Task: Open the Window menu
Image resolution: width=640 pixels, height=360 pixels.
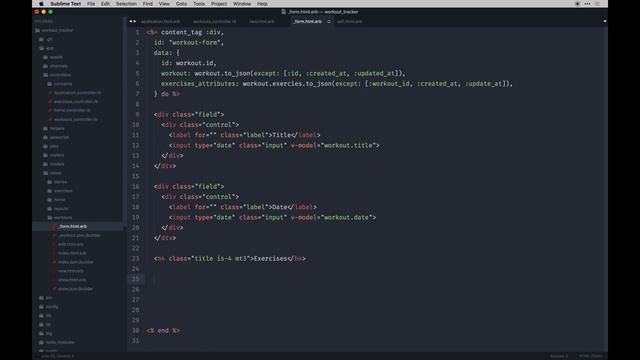Action: (242, 4)
